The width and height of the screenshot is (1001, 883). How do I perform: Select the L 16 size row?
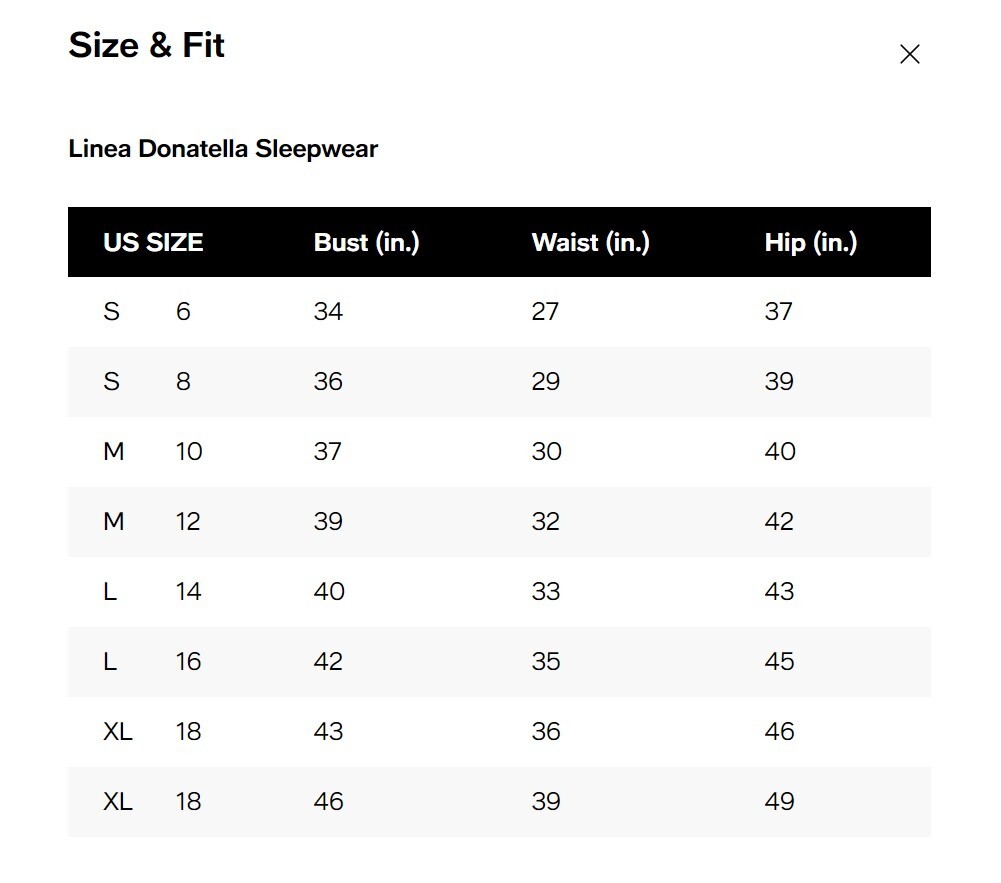pos(499,661)
